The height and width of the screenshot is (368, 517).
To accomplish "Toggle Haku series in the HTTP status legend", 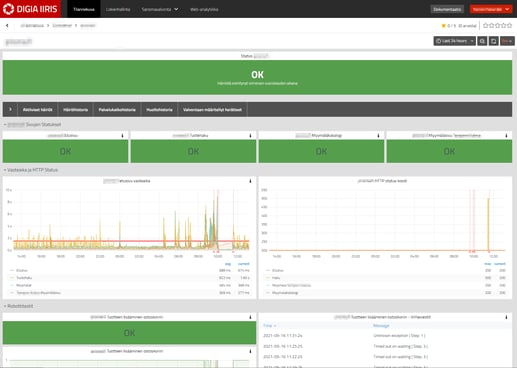I will click(x=276, y=278).
